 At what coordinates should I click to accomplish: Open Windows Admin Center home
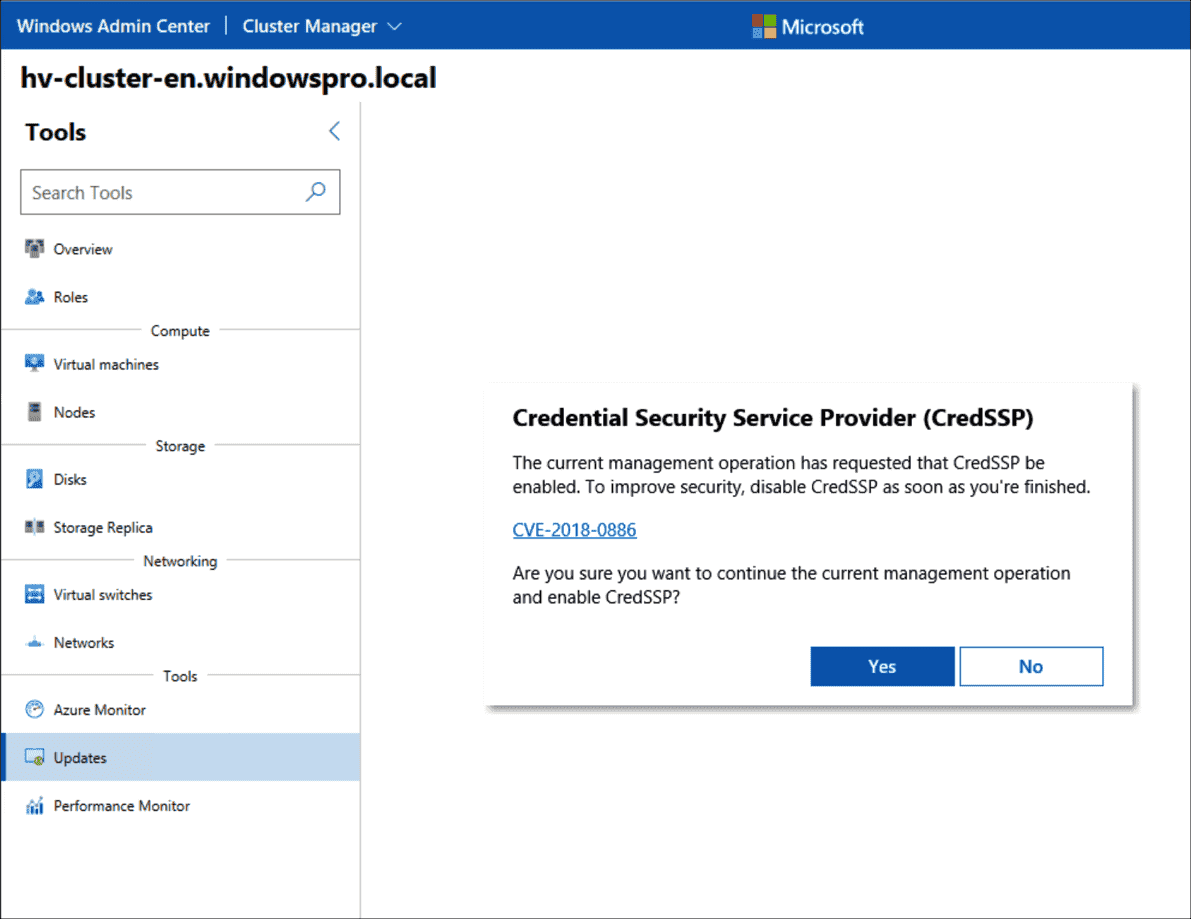coord(113,25)
